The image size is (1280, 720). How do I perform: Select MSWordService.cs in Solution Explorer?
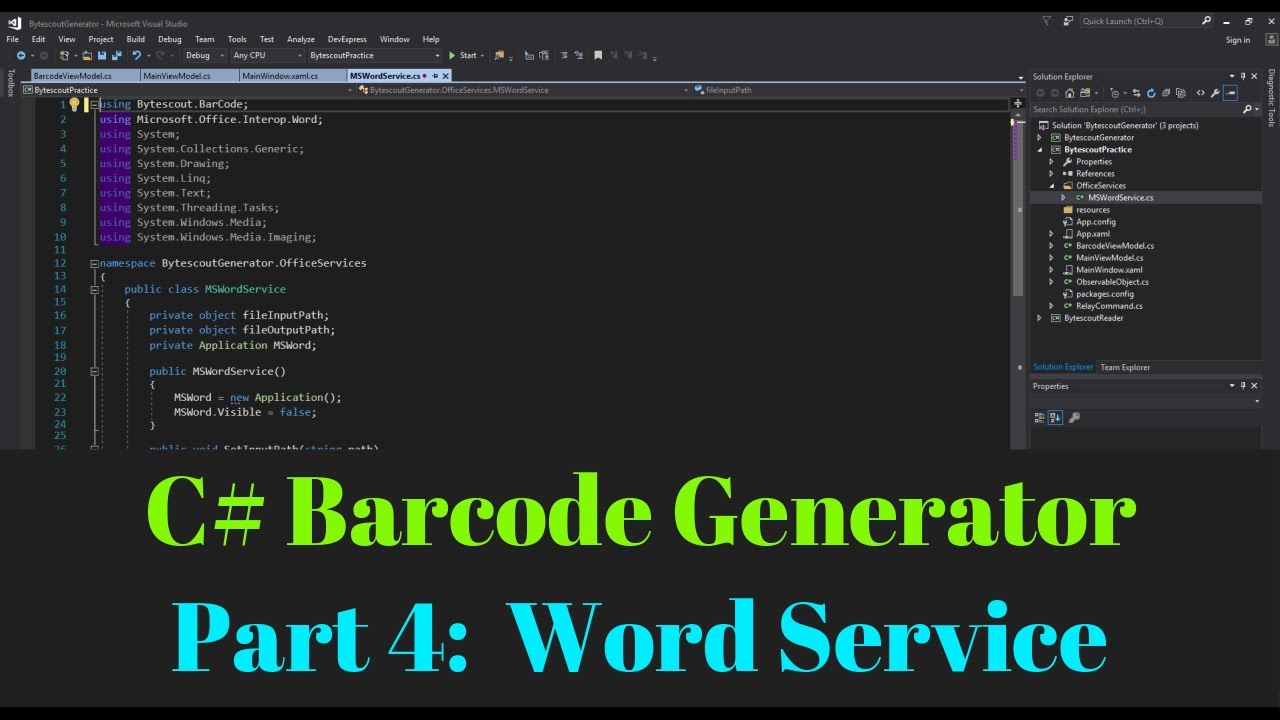point(1120,197)
